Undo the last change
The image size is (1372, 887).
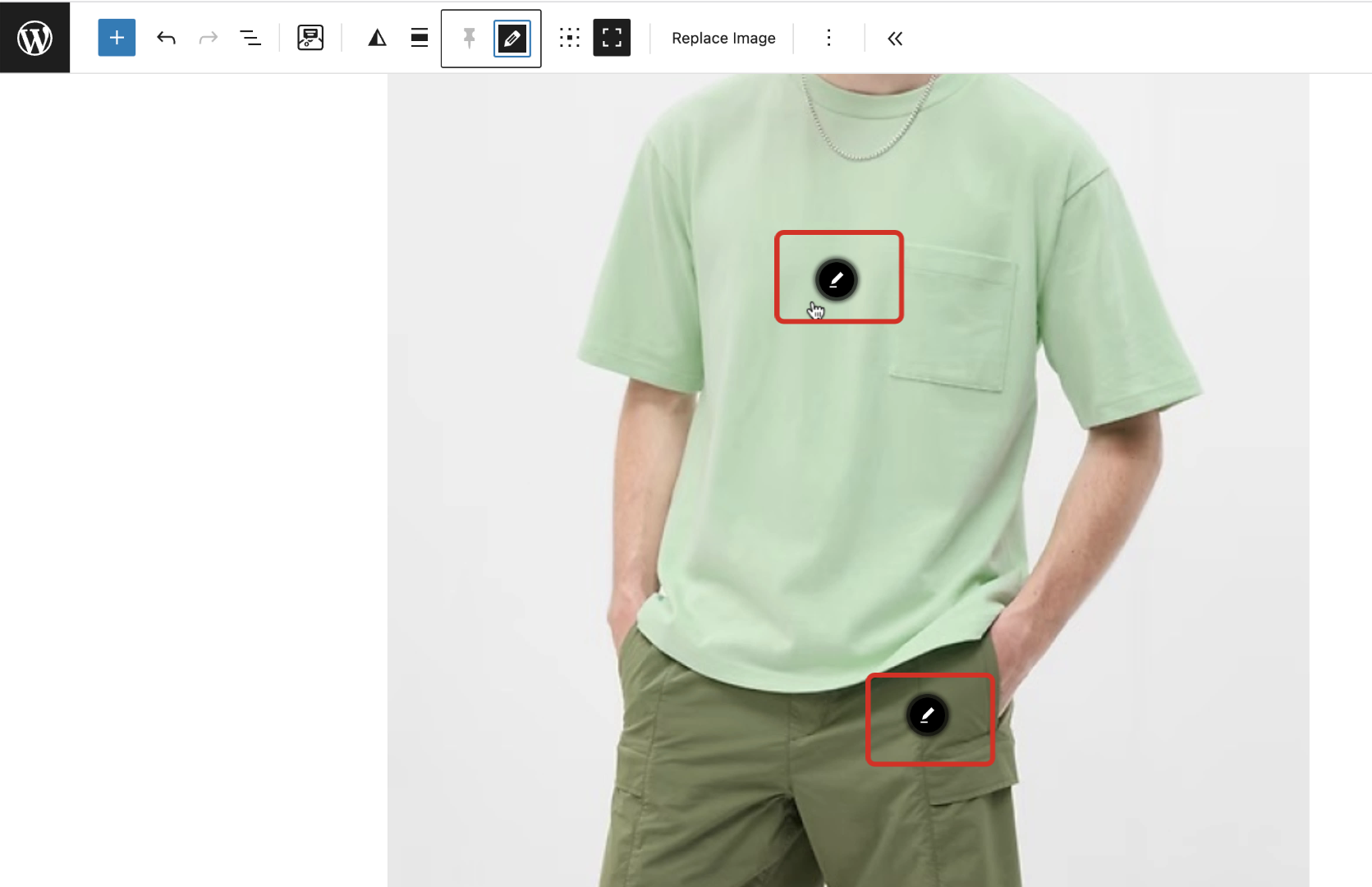point(167,38)
